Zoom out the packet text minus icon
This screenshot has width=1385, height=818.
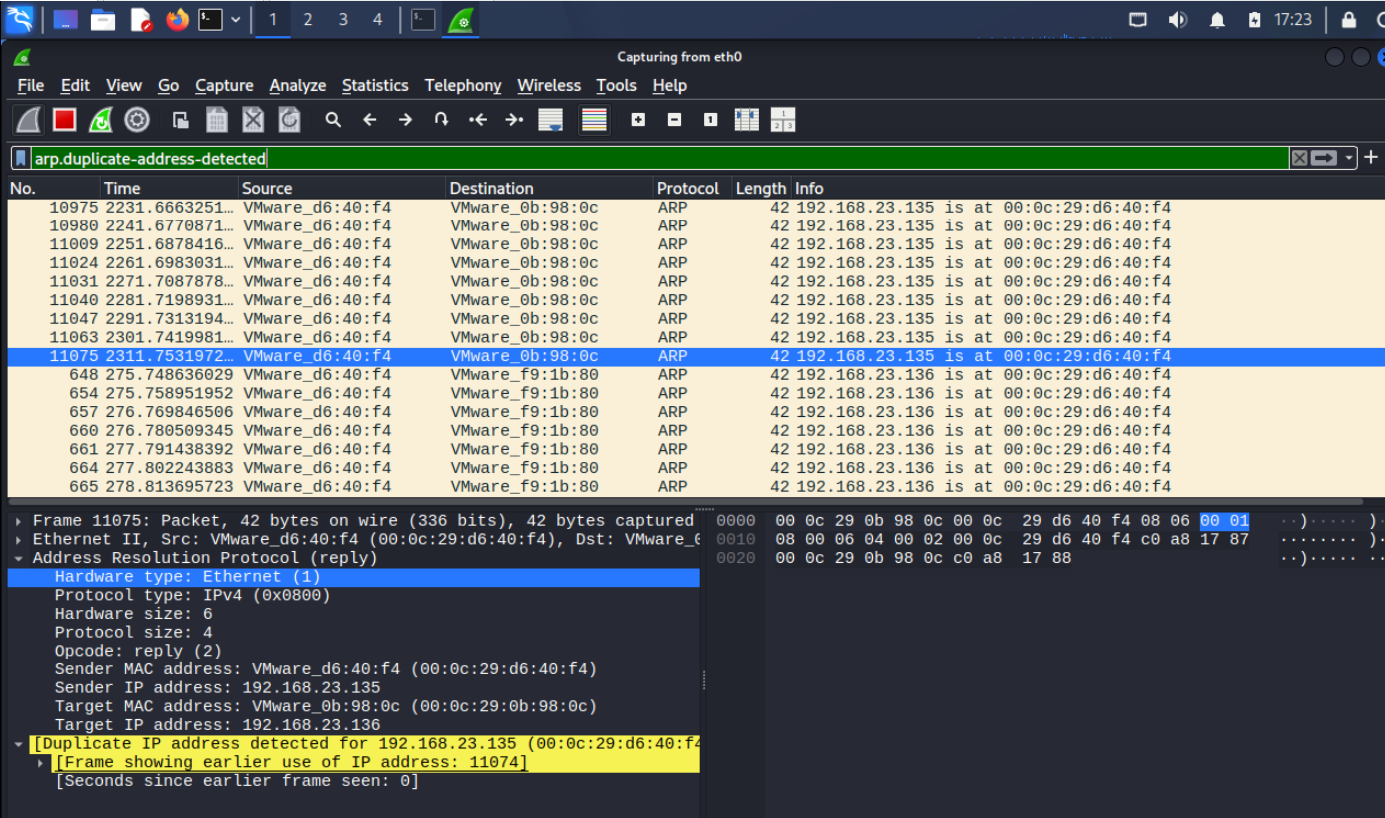674,120
